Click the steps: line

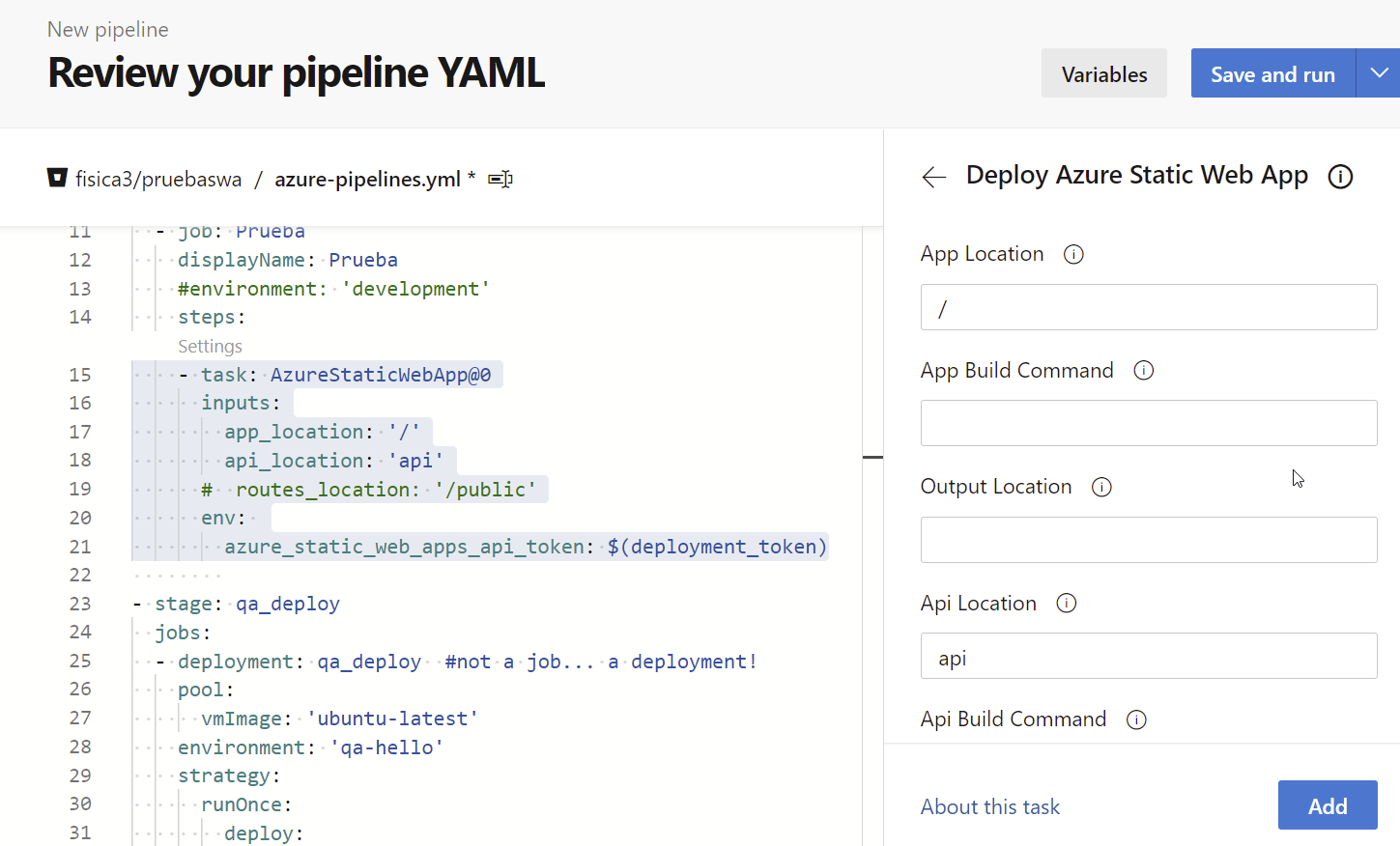212,317
